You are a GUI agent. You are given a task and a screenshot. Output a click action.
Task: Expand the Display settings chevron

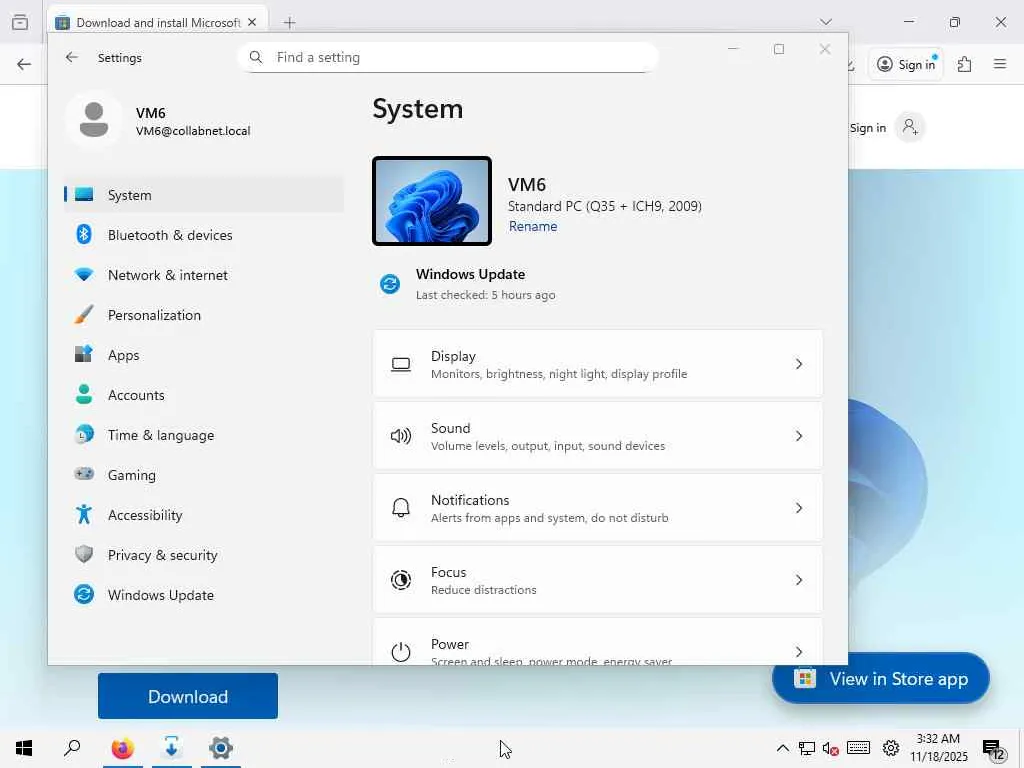[799, 364]
